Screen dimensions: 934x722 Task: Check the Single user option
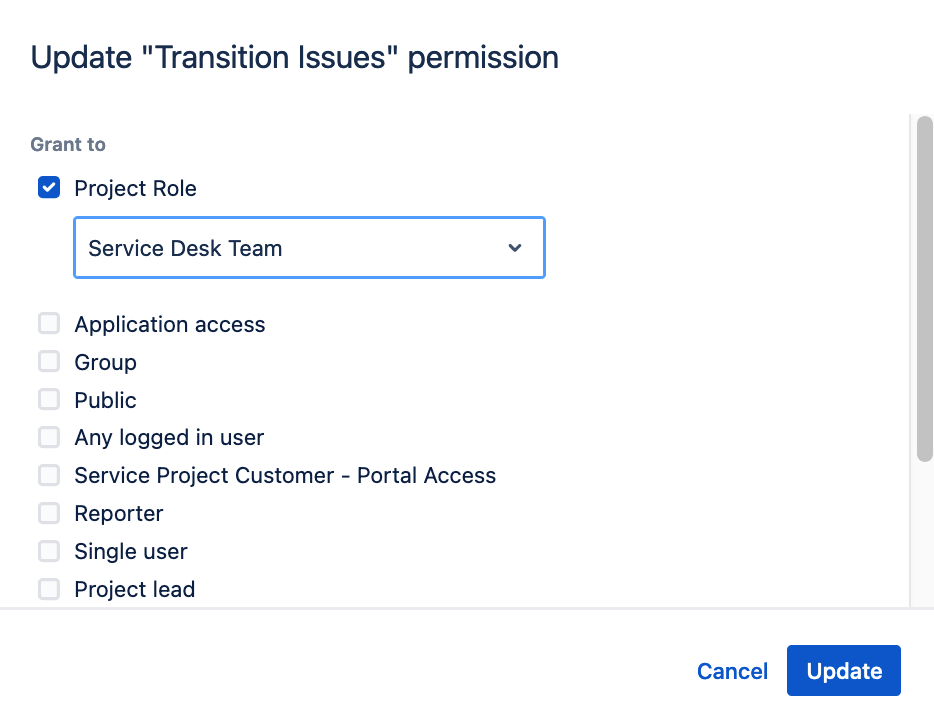49,551
